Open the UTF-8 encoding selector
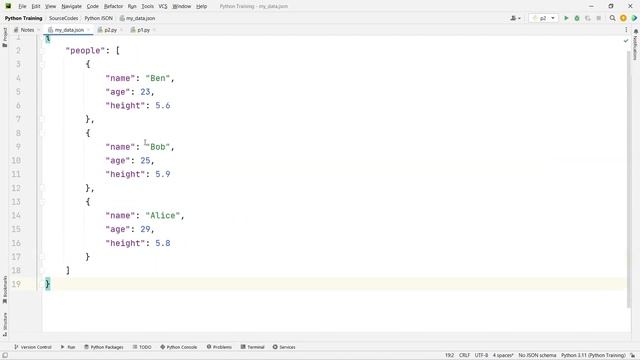 point(481,355)
